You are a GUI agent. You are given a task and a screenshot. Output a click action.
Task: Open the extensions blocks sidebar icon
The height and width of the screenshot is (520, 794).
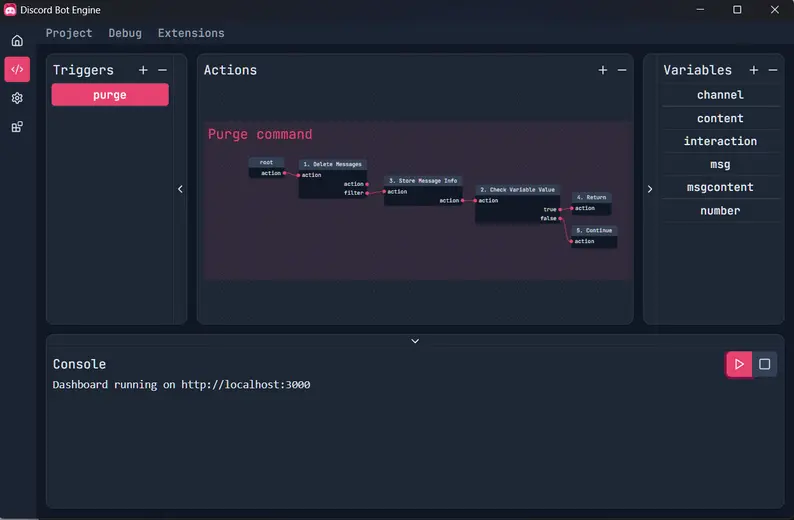[x=17, y=127]
